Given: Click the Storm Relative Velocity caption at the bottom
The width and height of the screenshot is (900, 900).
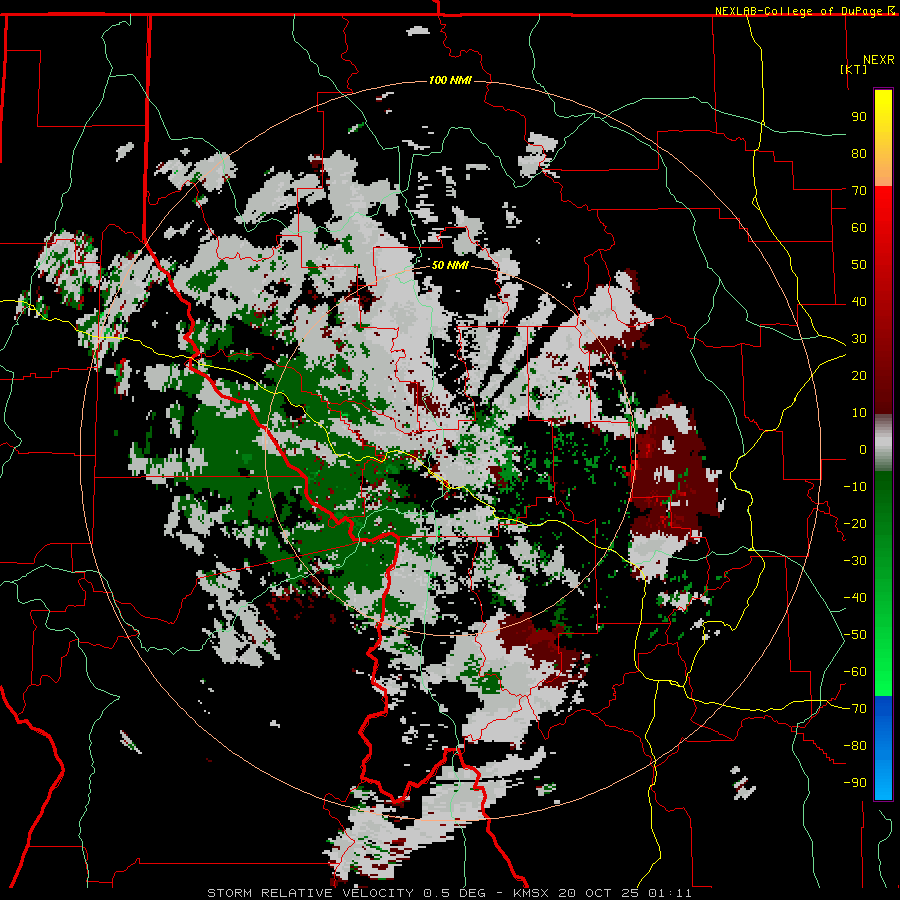Looking at the screenshot, I should (449, 893).
